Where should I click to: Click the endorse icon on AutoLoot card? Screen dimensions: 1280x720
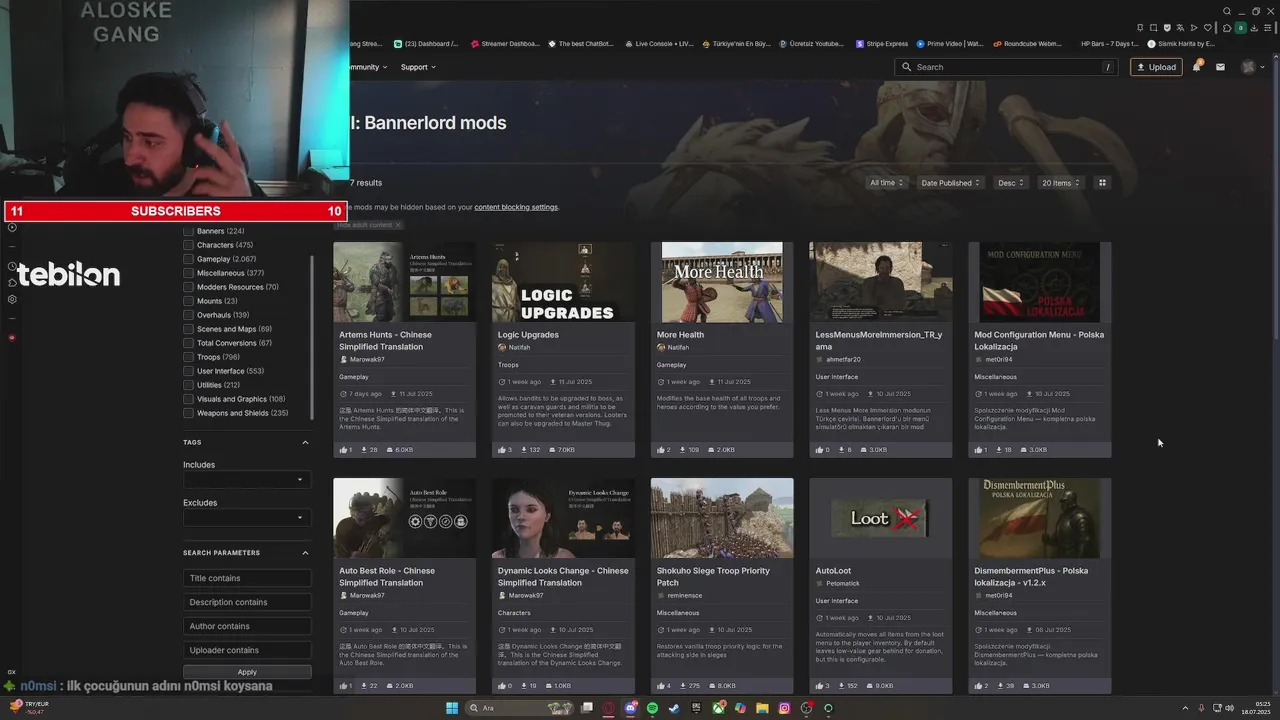(819, 686)
